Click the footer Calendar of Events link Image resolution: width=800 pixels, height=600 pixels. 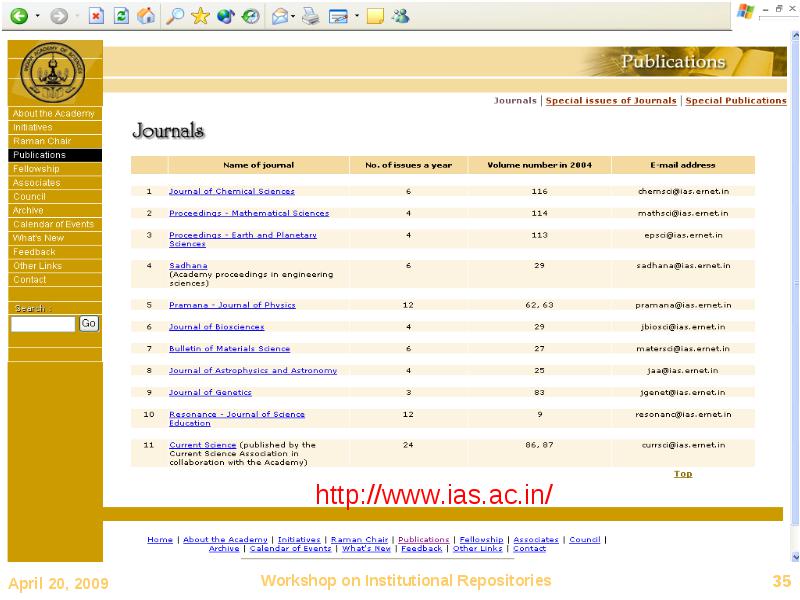point(290,548)
